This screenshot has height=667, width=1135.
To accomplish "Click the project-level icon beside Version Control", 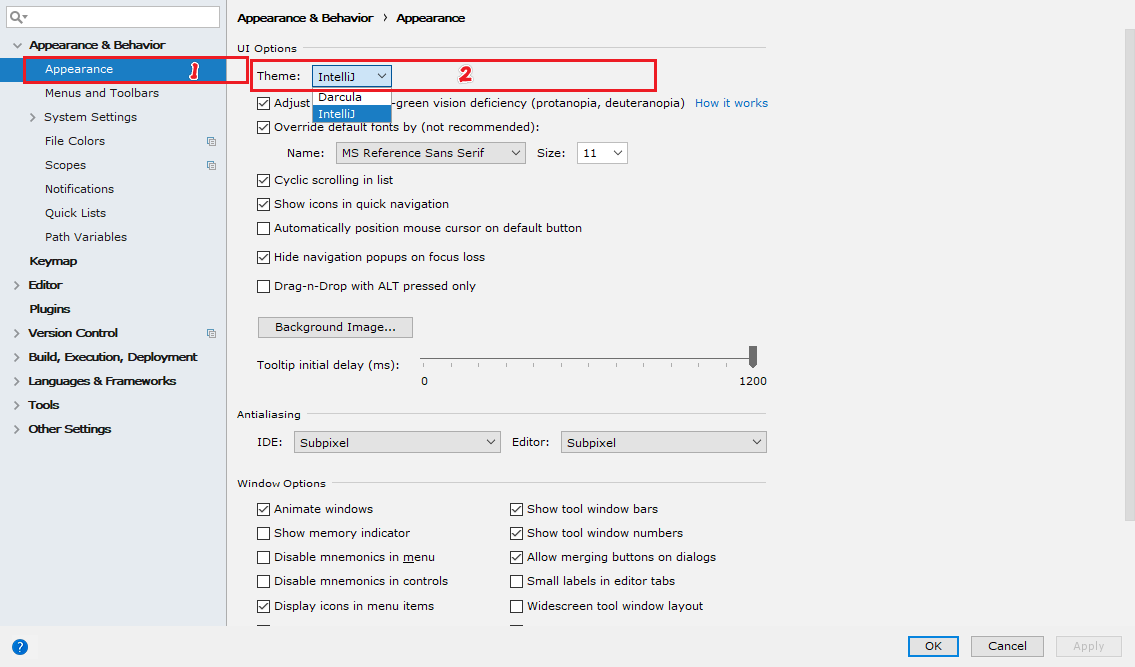I will click(211, 333).
